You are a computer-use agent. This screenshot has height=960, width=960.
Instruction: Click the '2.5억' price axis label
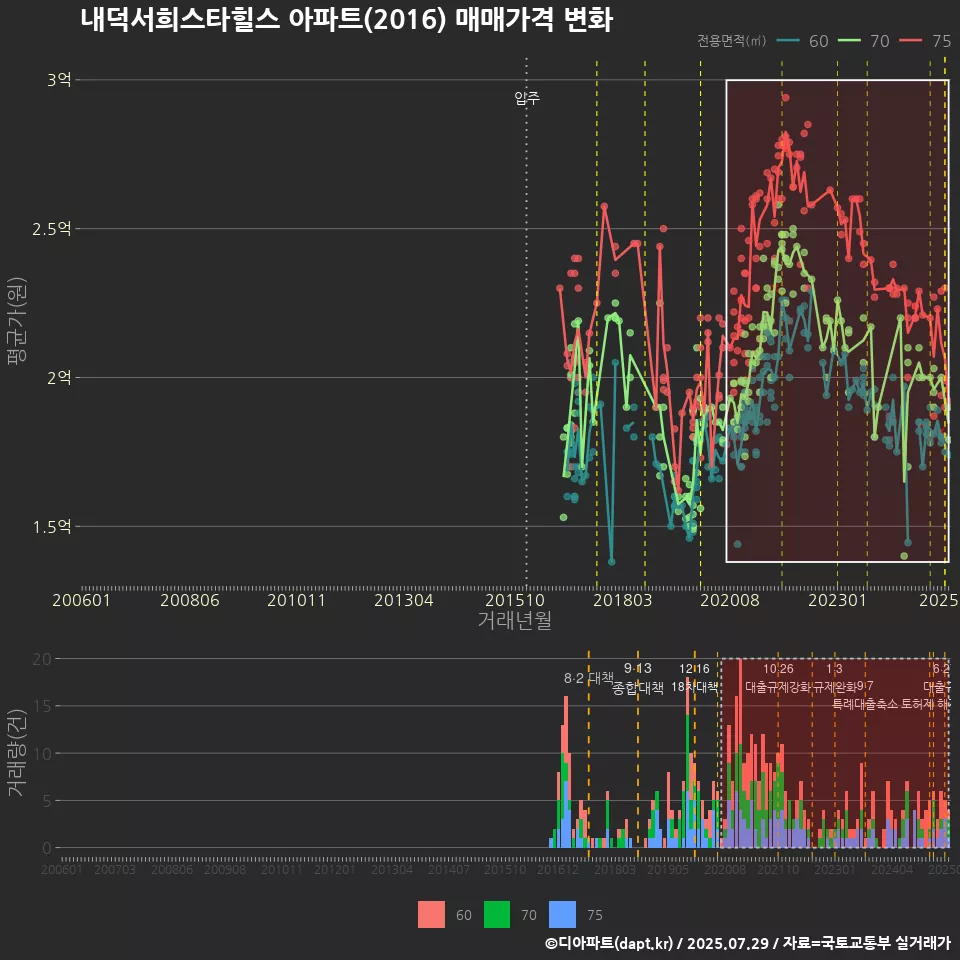click(52, 228)
